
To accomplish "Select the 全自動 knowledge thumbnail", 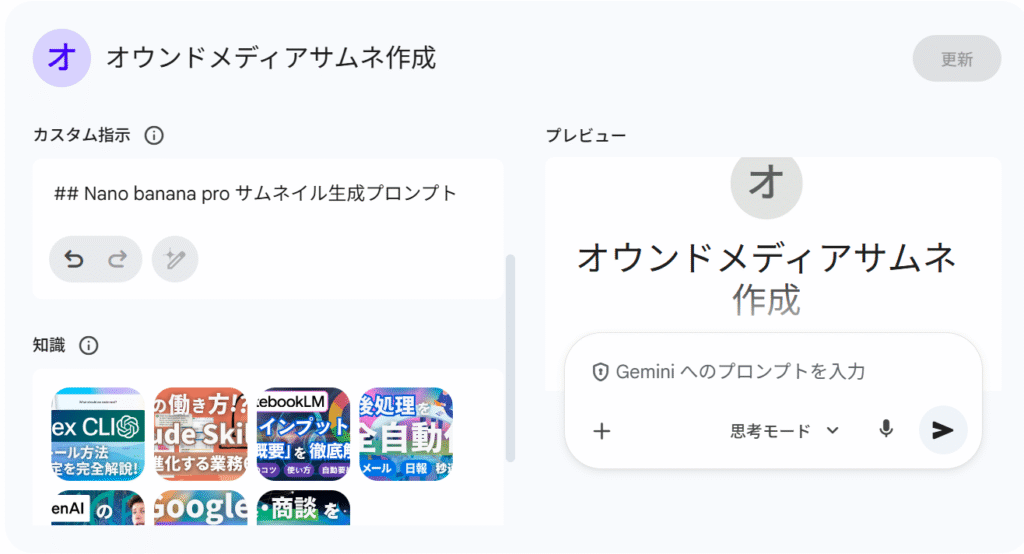I will [x=406, y=434].
